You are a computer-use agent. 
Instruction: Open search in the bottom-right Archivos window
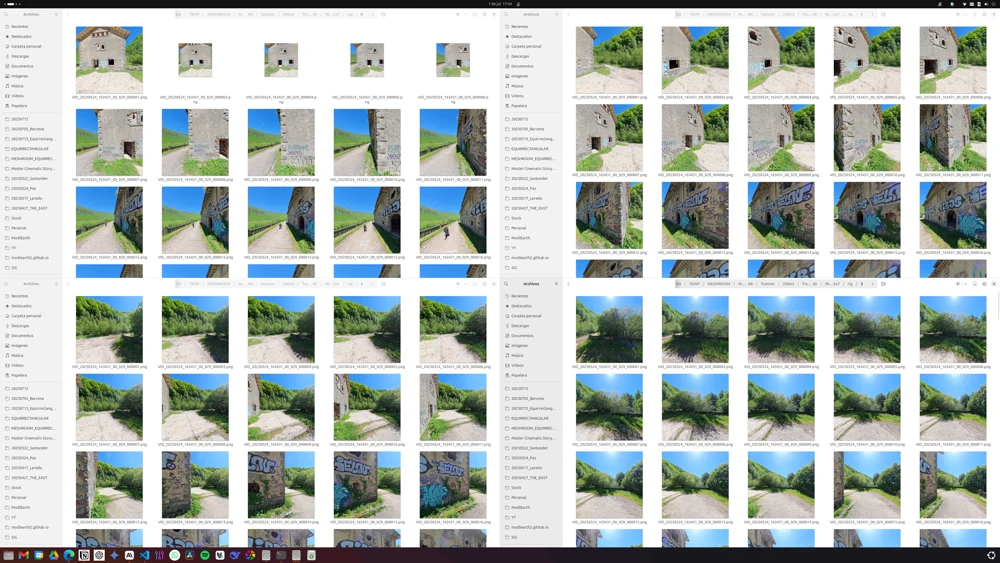click(506, 284)
